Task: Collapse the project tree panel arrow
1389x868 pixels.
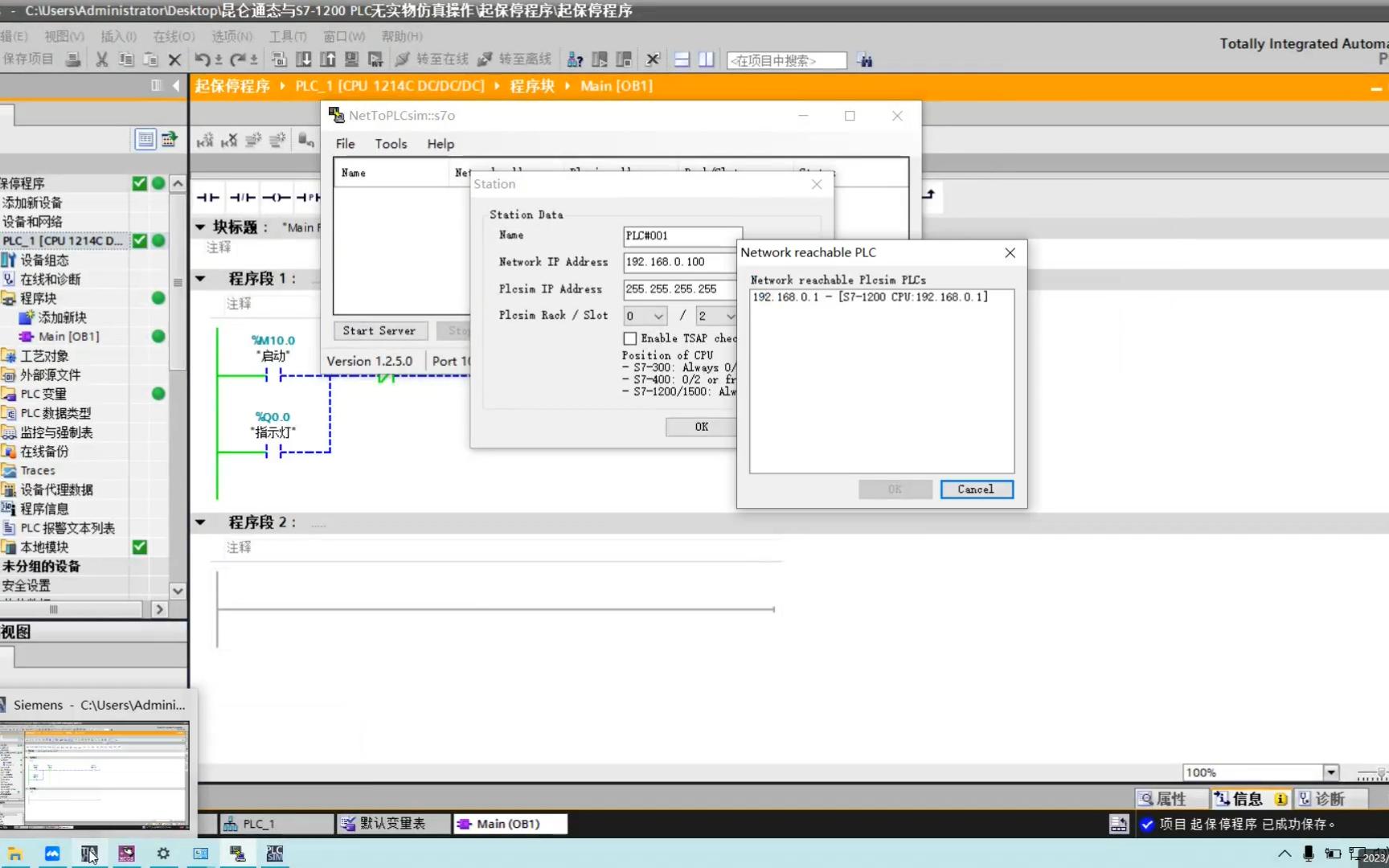Action: pyautogui.click(x=175, y=85)
